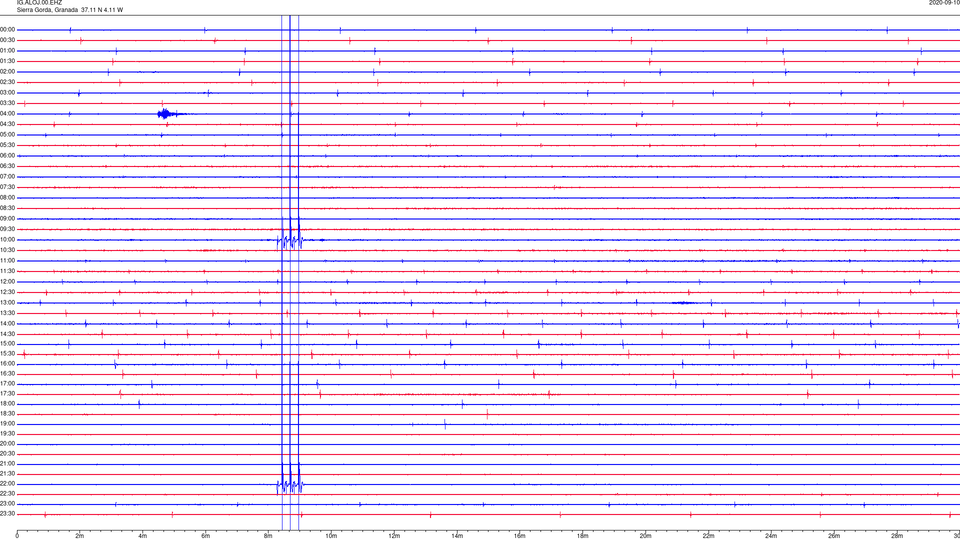This screenshot has height=540, width=960.
Task: Click the 12m tick on time axis
Action: (394, 536)
